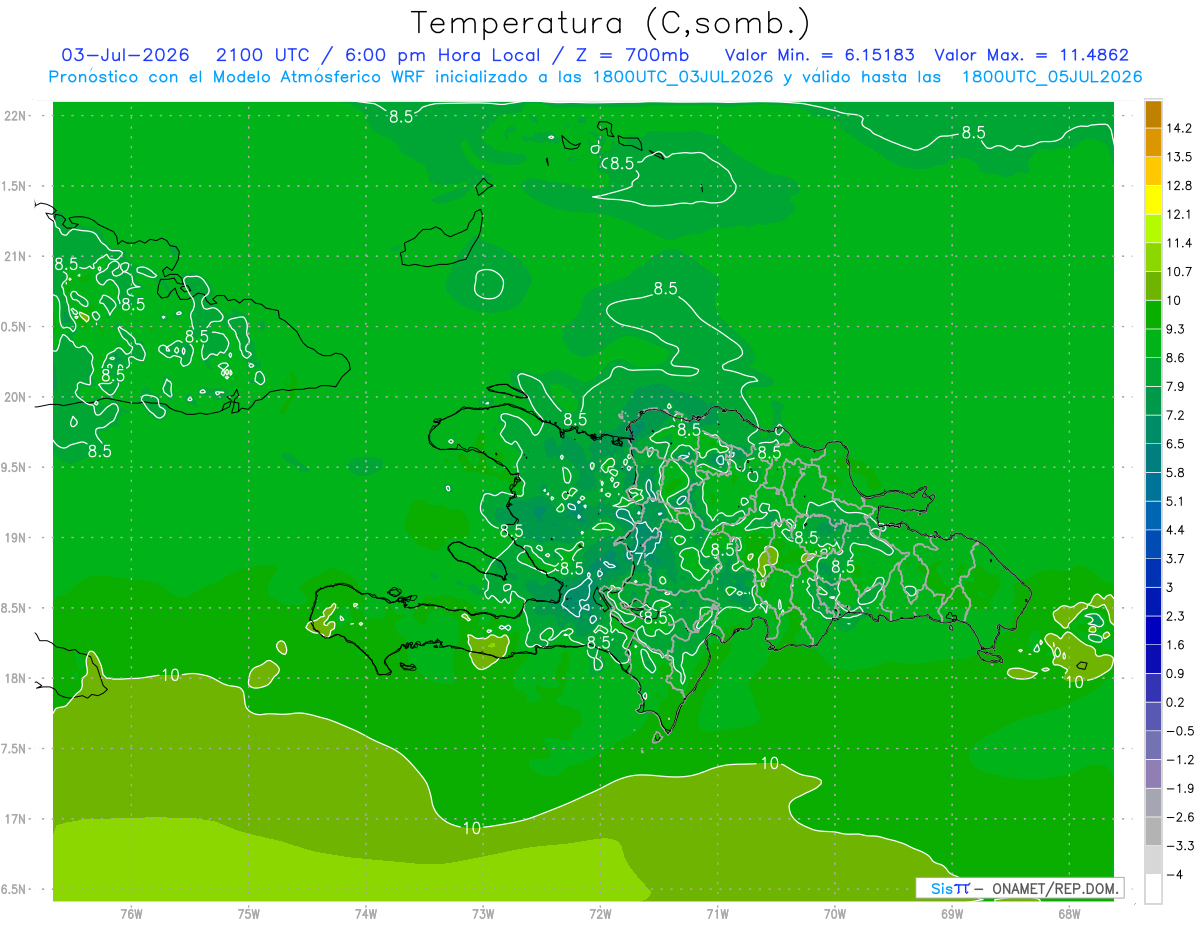Click the legend value -1.9
This screenshot has height=927, width=1200.
click(x=1180, y=788)
